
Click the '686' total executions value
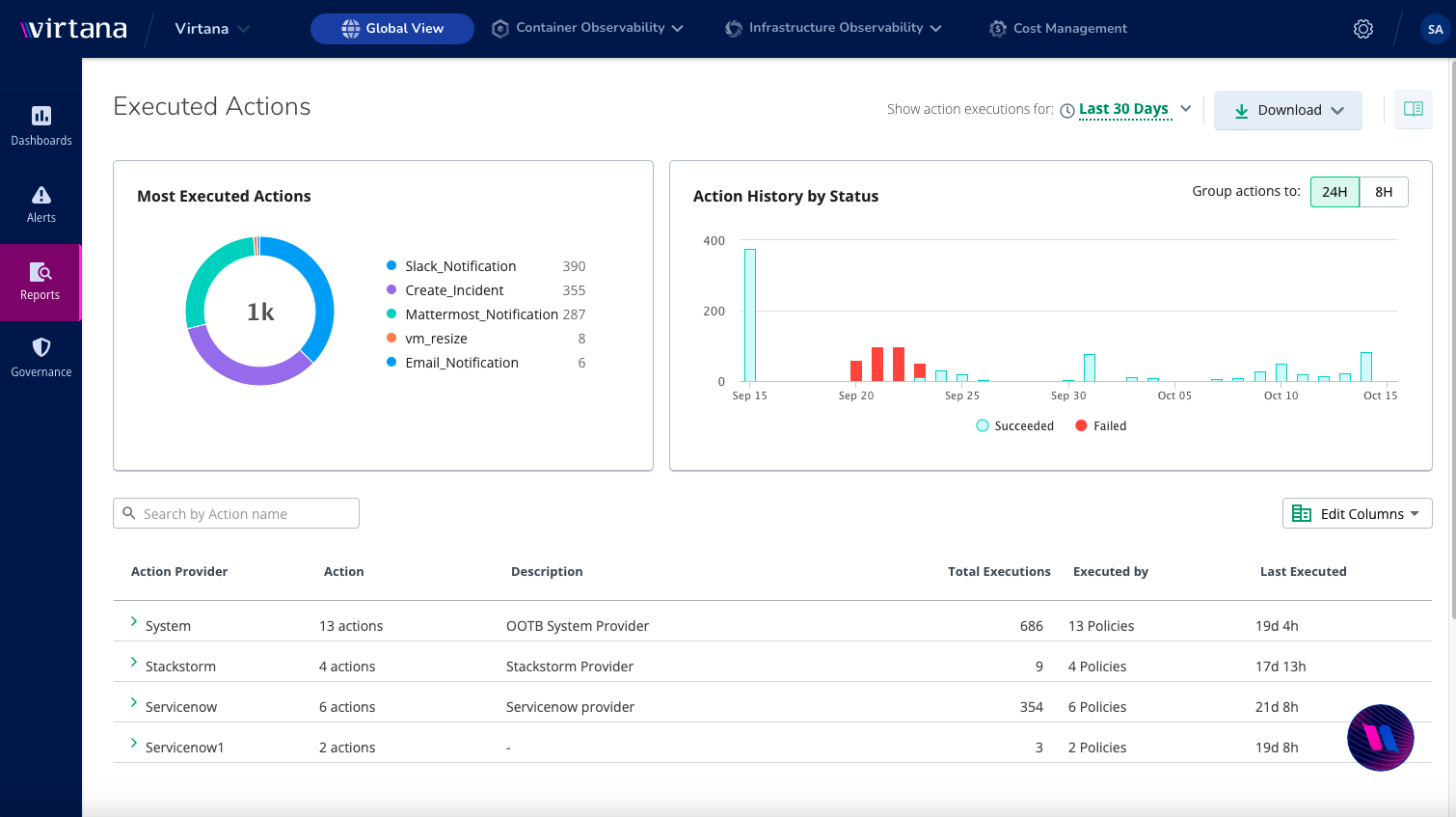point(1032,626)
